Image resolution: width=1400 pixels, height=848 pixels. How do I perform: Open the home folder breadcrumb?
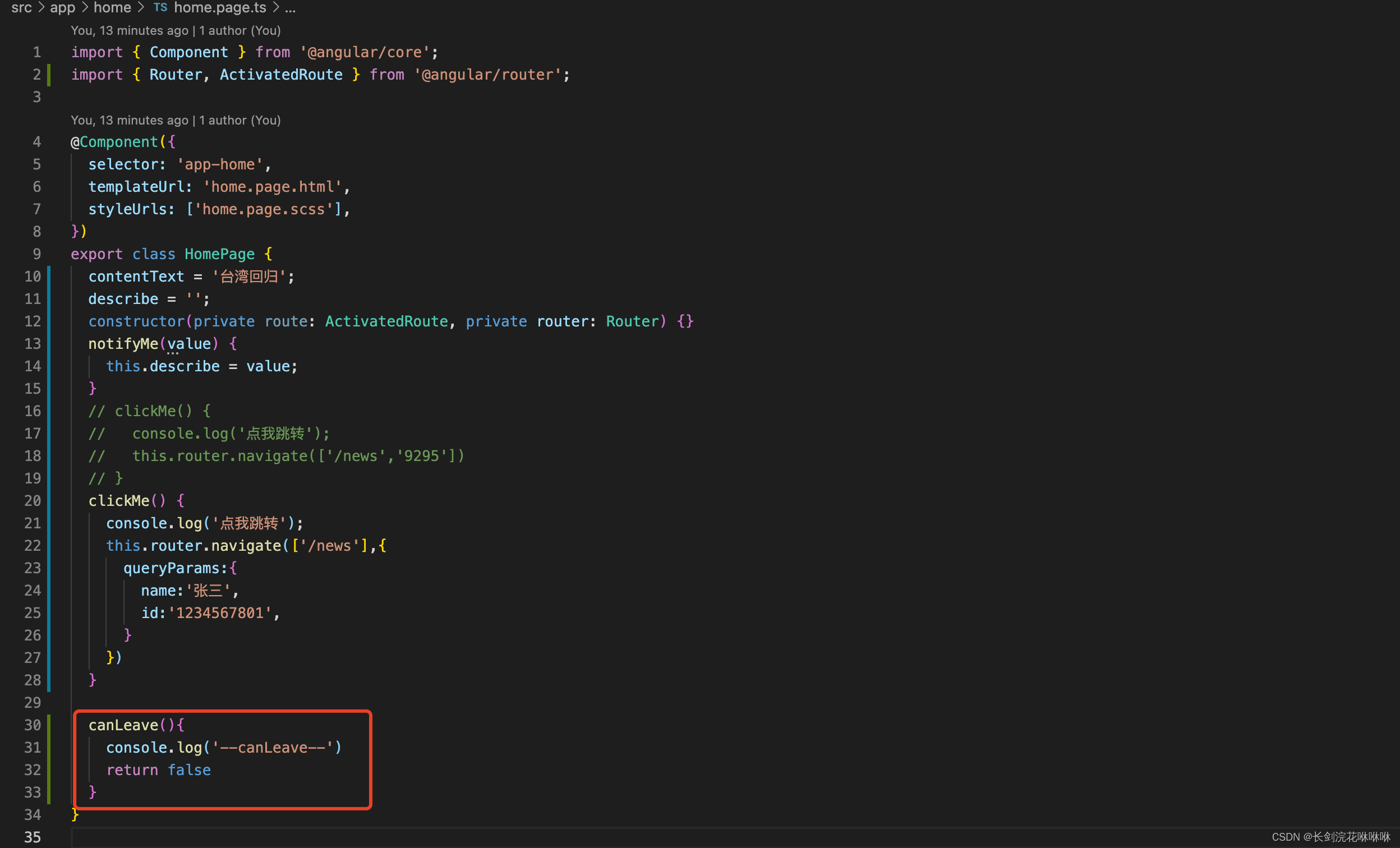coord(112,7)
